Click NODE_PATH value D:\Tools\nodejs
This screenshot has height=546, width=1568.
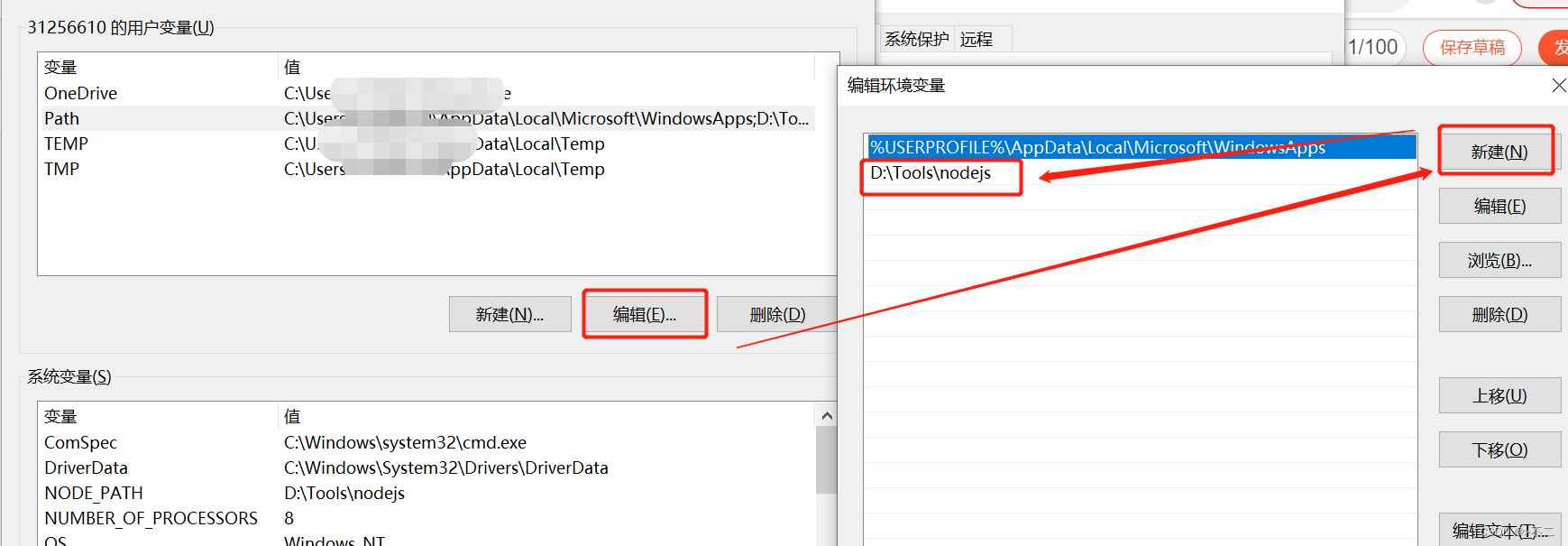coord(344,493)
